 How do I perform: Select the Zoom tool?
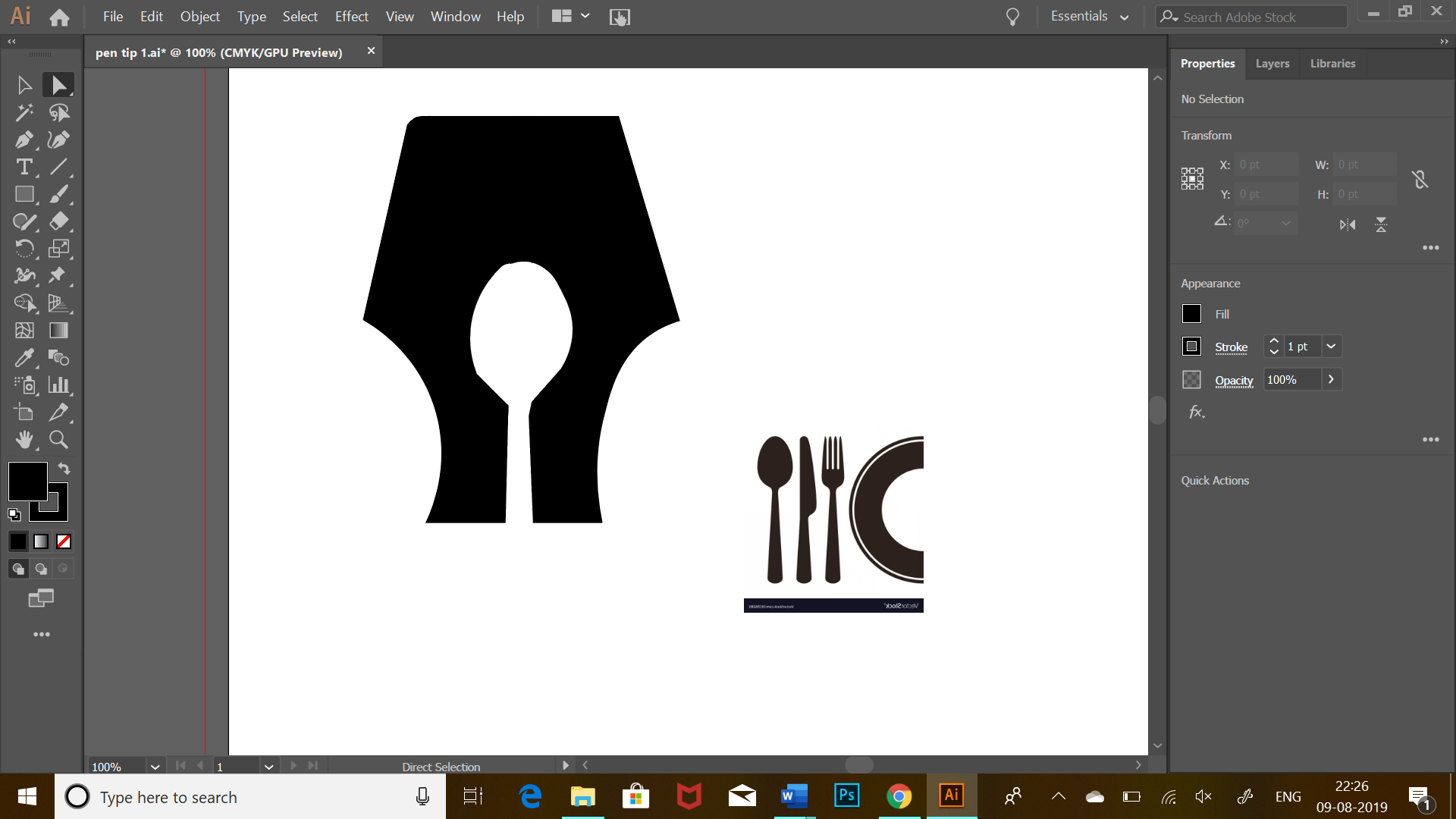click(x=58, y=440)
